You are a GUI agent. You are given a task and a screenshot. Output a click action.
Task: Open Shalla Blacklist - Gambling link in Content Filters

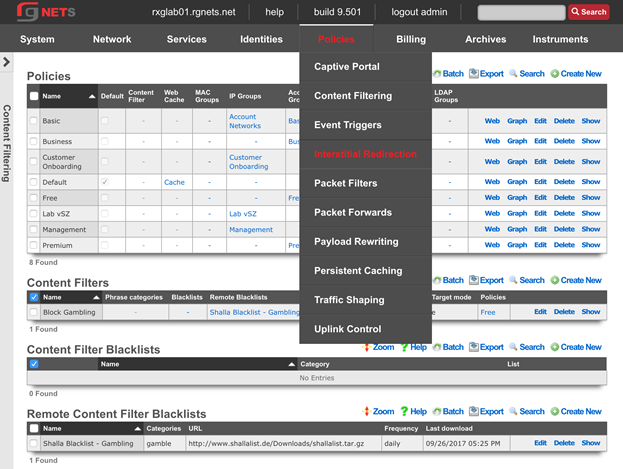255,312
